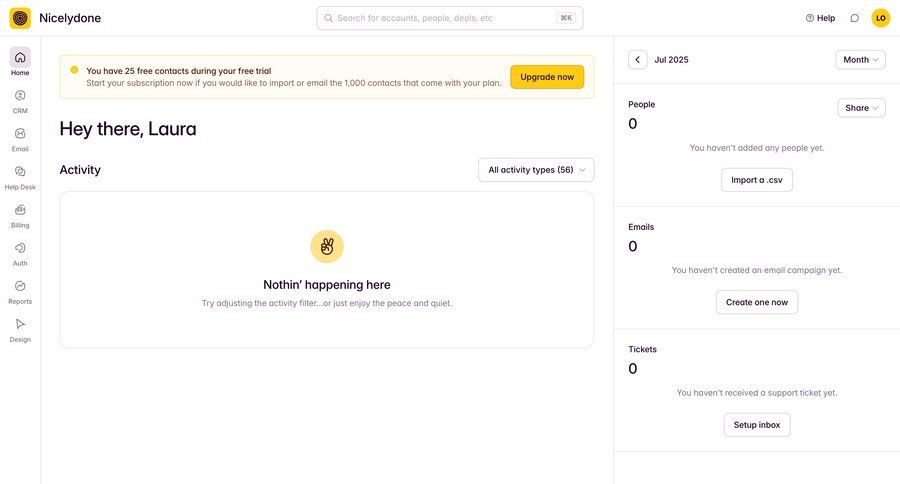
Task: Click the Setup inbox button
Action: tap(757, 425)
